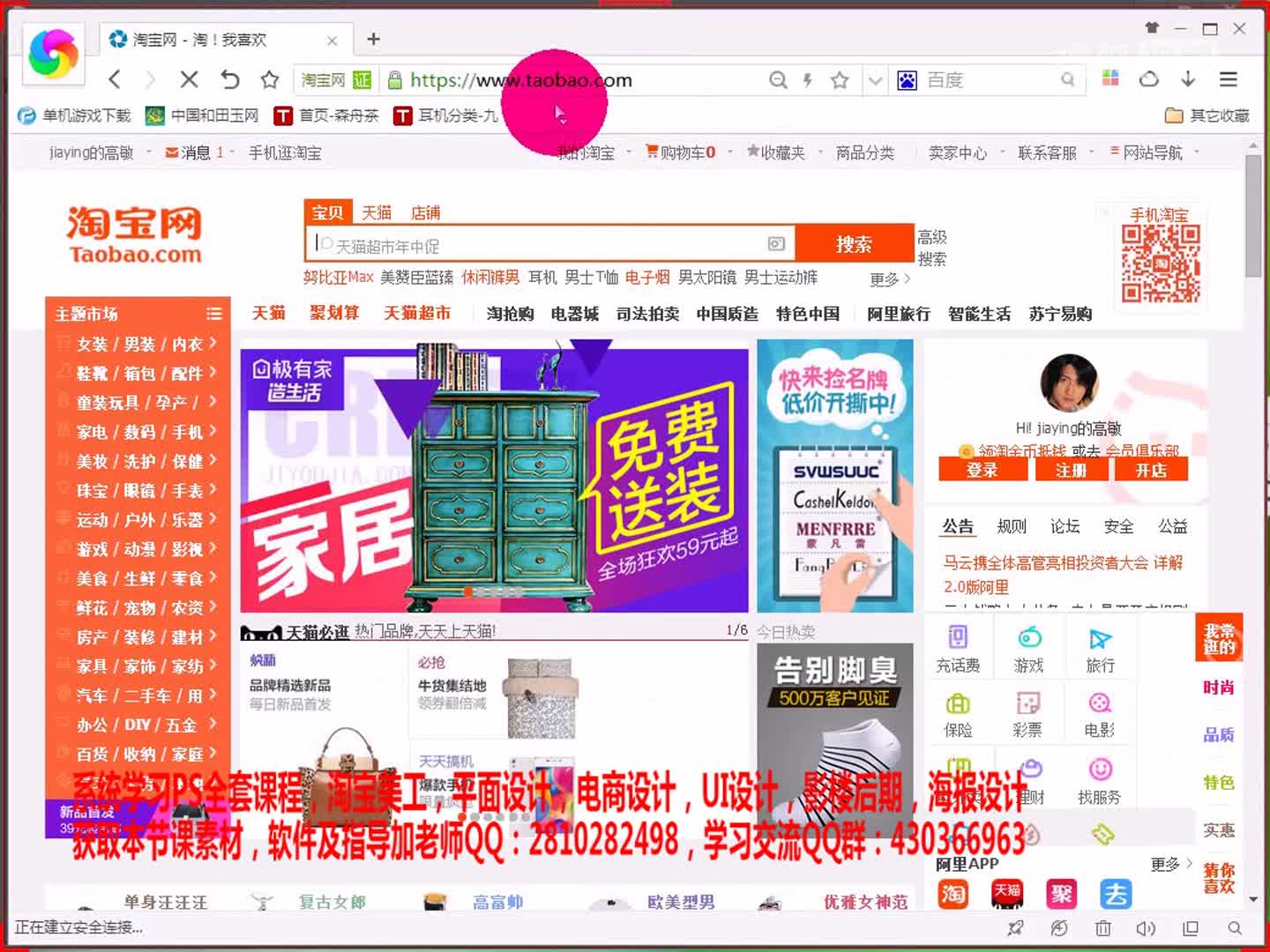Click the orange 搜索 button

coord(854,244)
